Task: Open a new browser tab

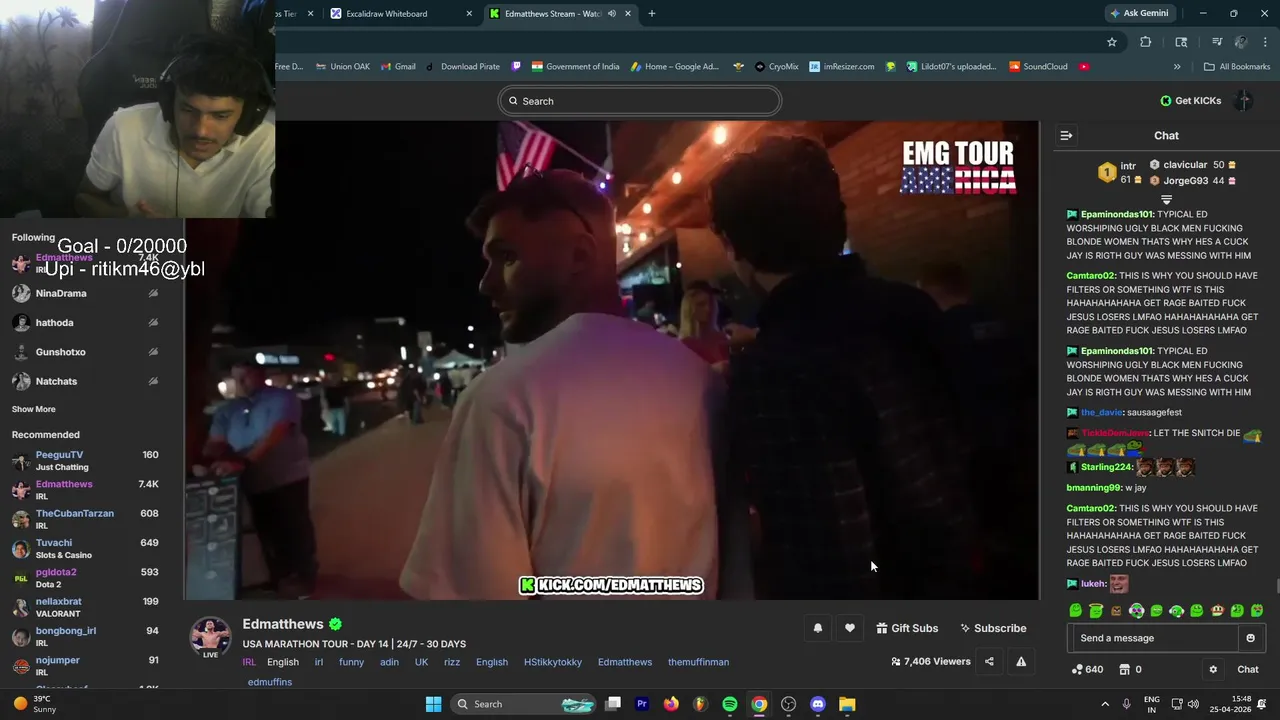Action: tap(652, 14)
